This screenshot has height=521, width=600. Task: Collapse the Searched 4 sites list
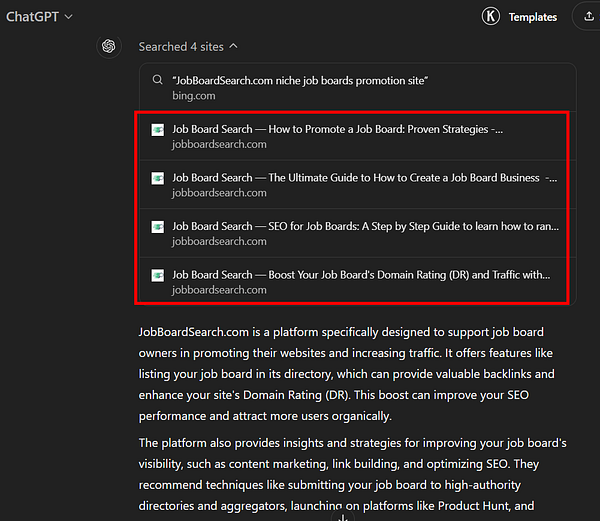click(180, 46)
